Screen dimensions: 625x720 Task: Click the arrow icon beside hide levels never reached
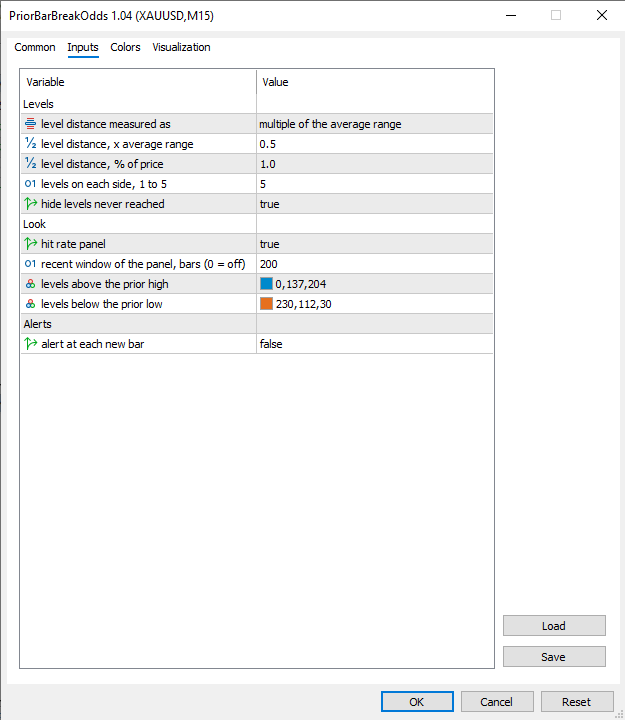(30, 203)
